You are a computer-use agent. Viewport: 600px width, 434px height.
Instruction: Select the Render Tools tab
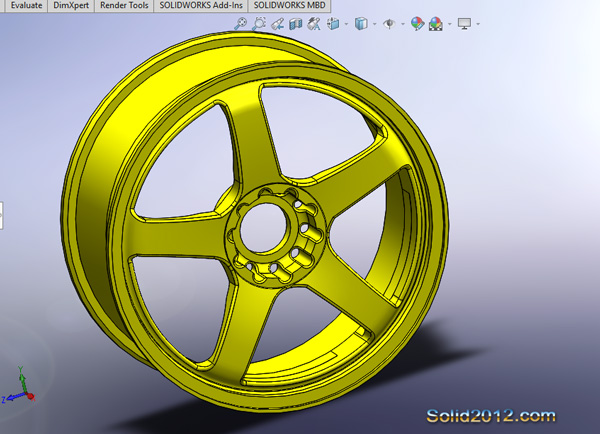(123, 5)
